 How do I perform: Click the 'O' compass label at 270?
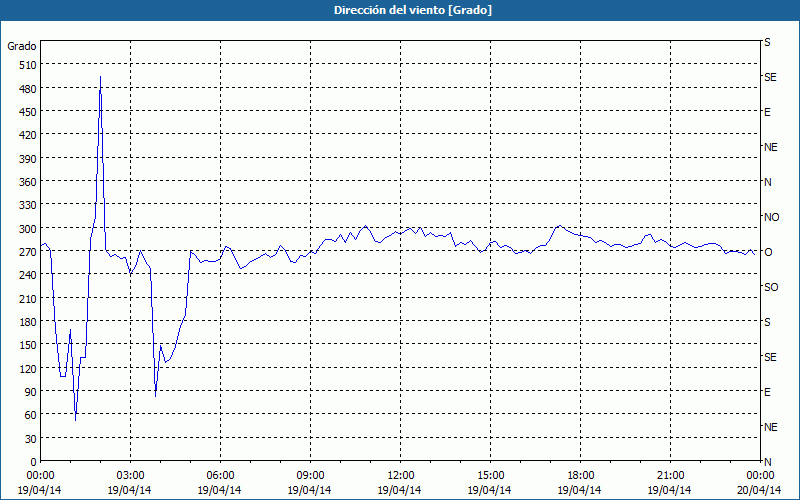click(x=768, y=252)
